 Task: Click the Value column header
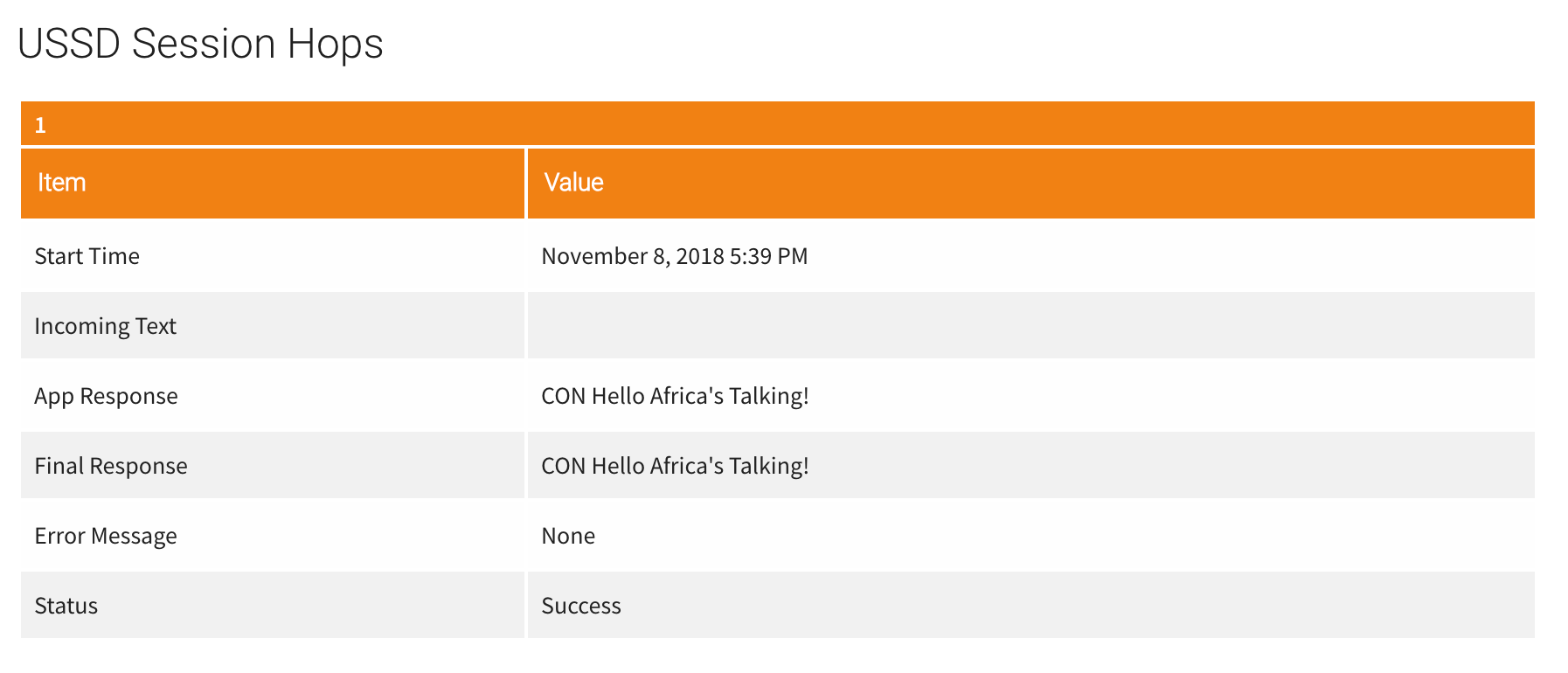1031,183
